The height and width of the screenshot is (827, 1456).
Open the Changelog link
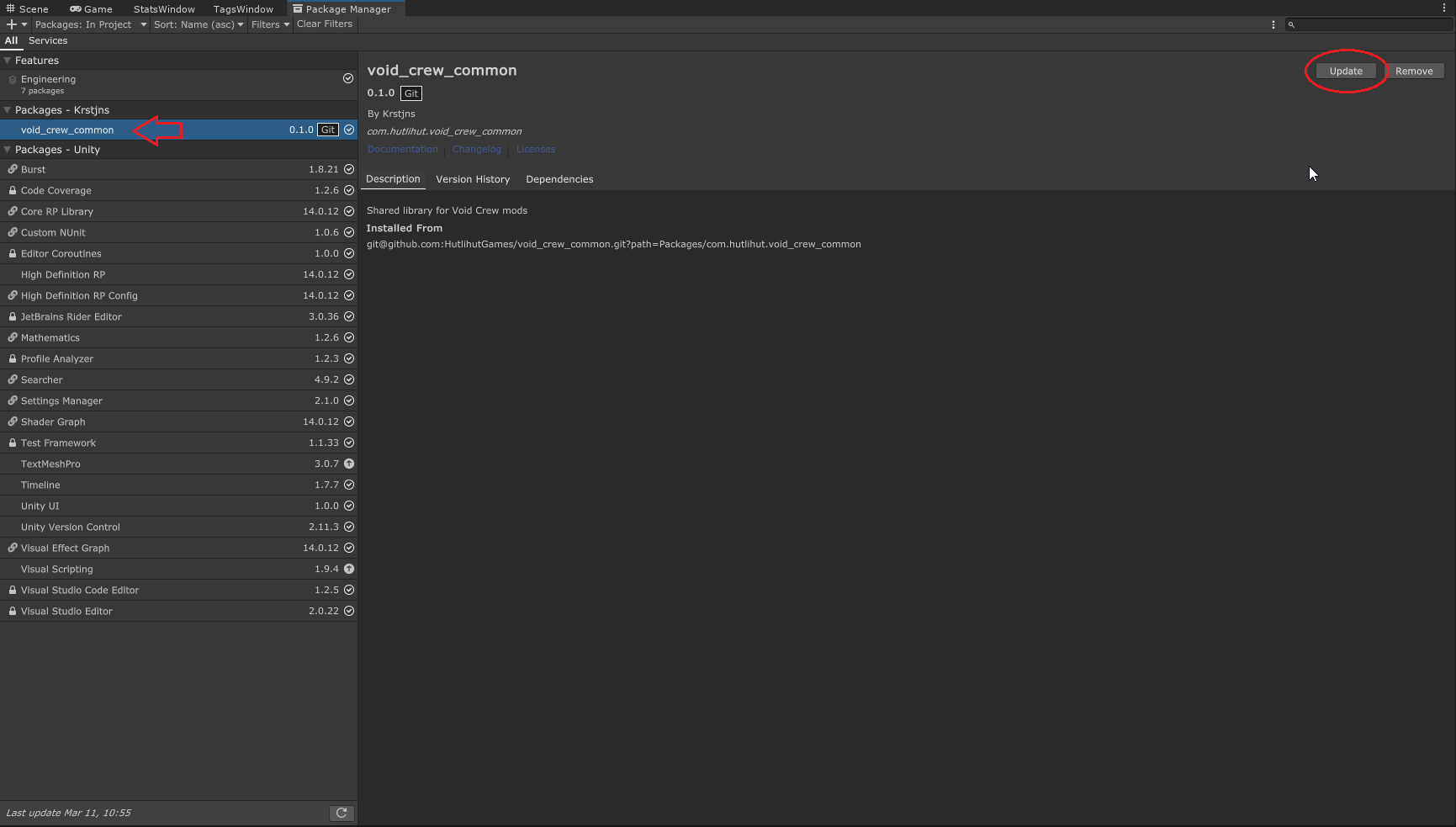pyautogui.click(x=476, y=150)
